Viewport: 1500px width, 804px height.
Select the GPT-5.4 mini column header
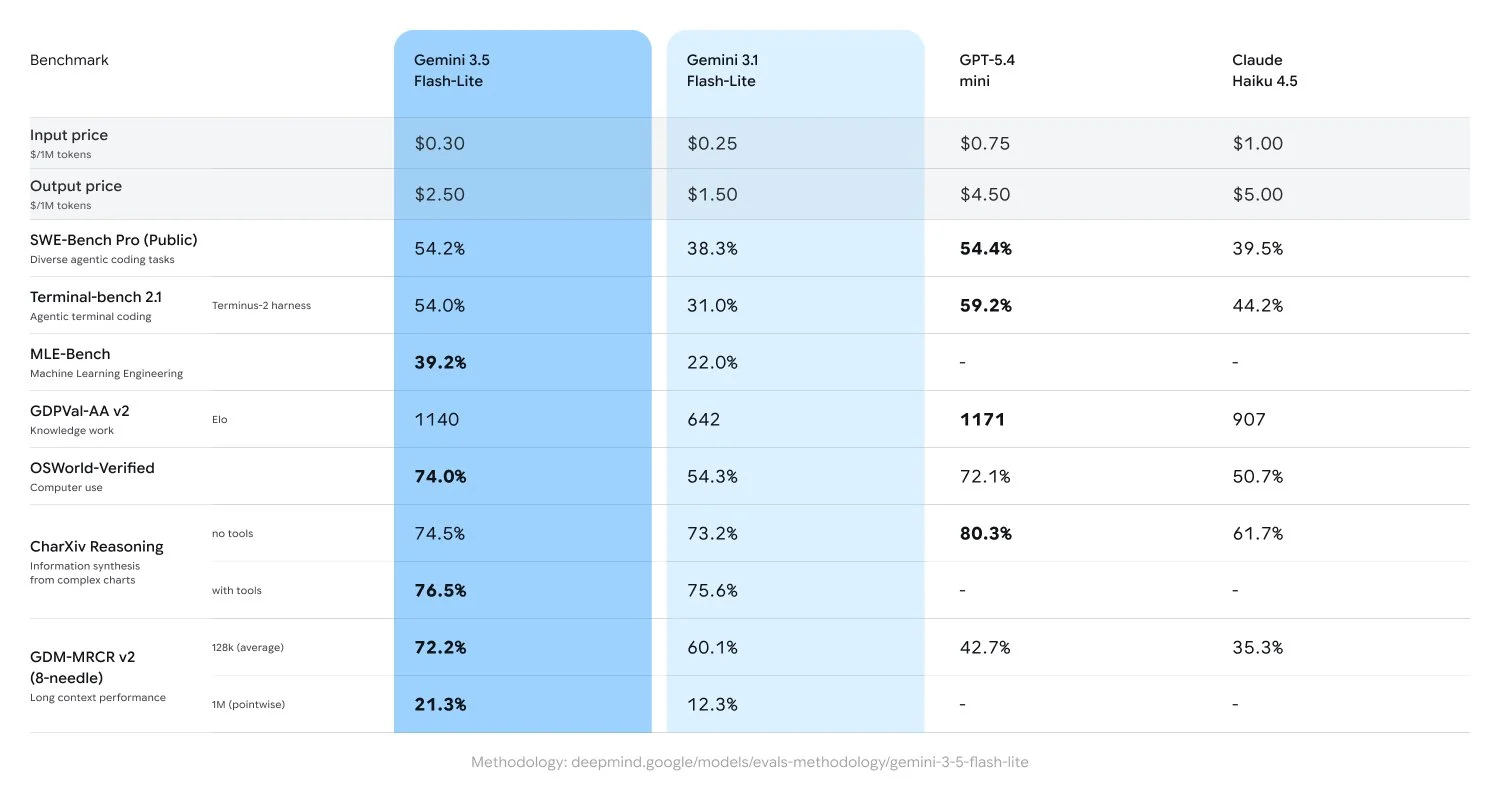pos(980,71)
